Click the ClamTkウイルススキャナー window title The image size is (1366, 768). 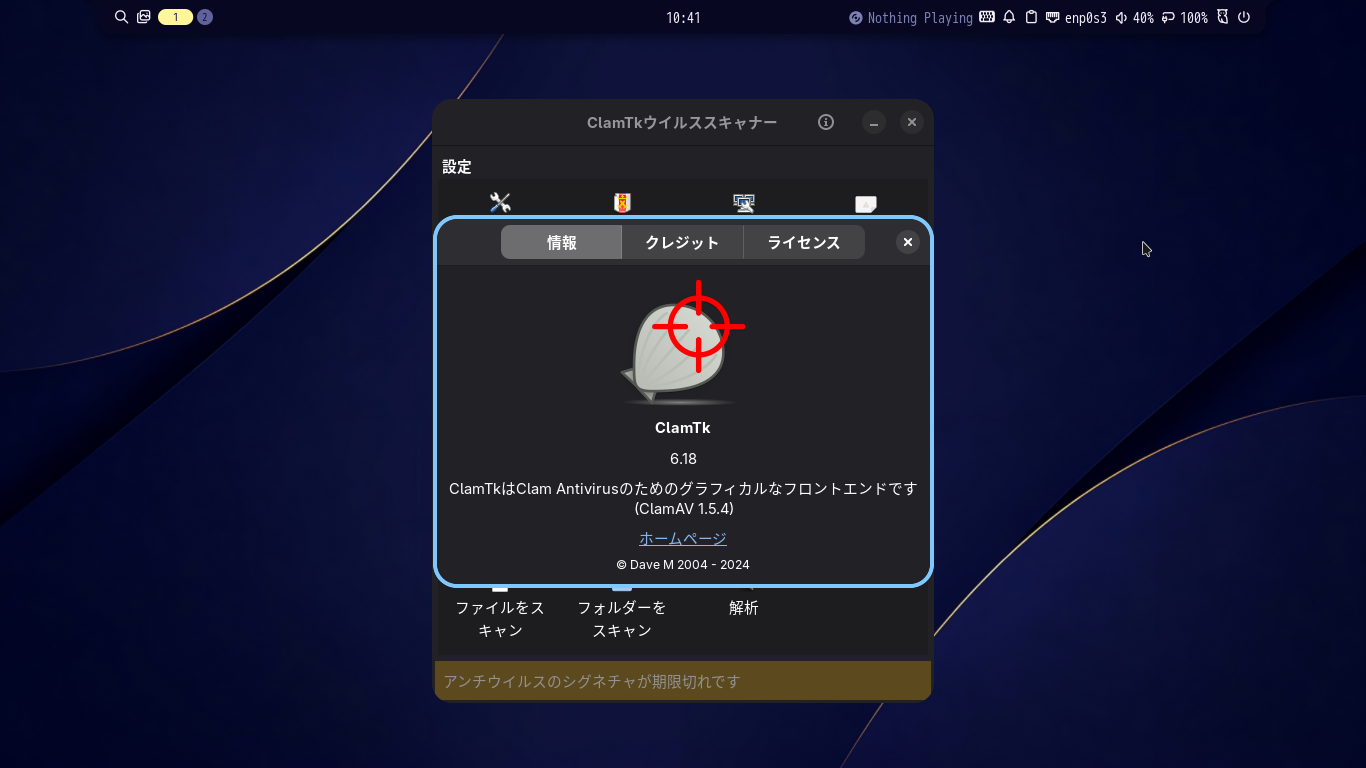coord(682,122)
